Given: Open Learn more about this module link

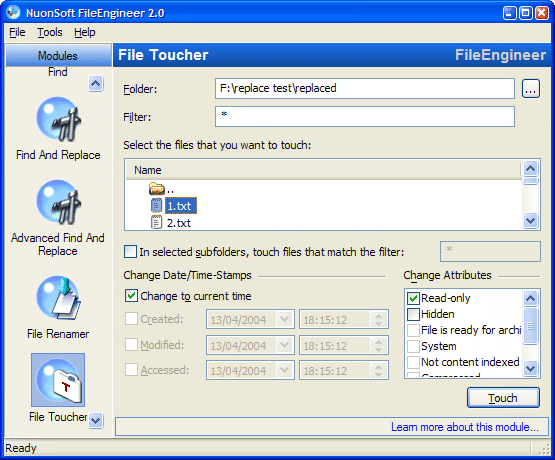Looking at the screenshot, I should click(x=465, y=427).
